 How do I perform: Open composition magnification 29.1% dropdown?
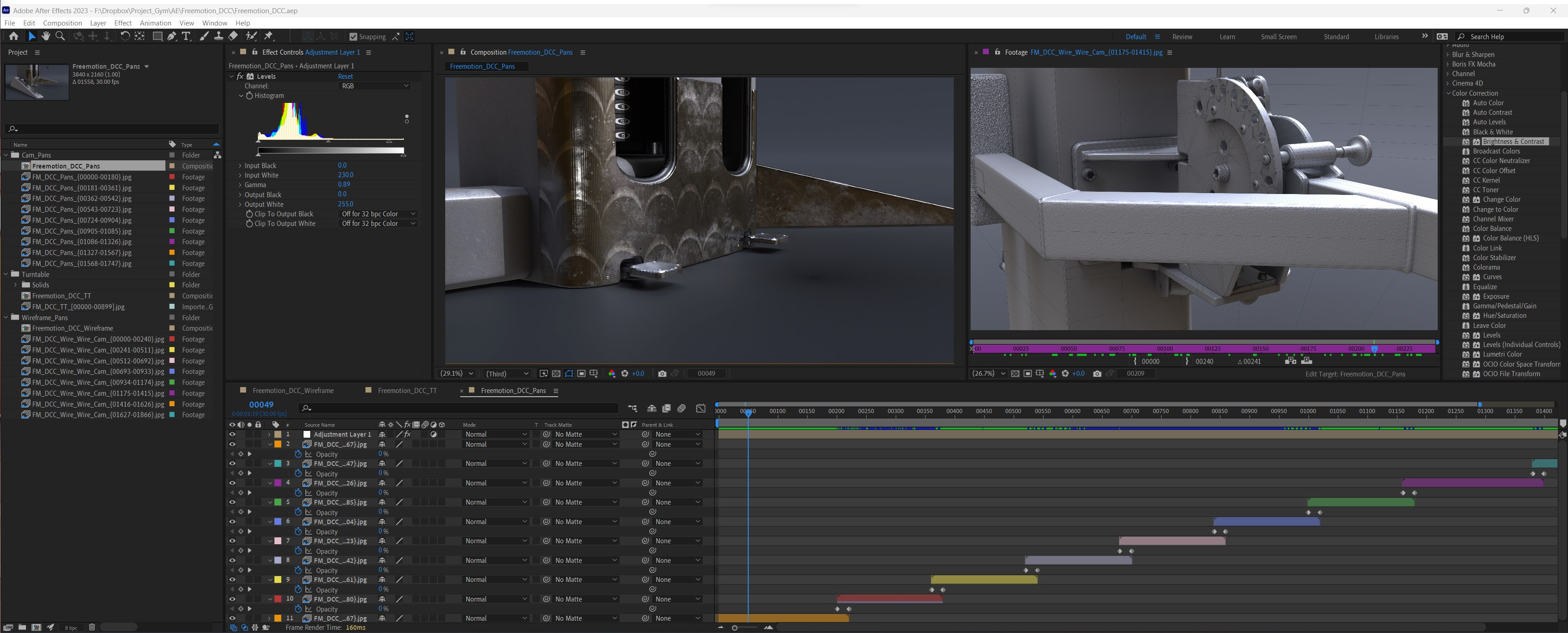pos(457,373)
